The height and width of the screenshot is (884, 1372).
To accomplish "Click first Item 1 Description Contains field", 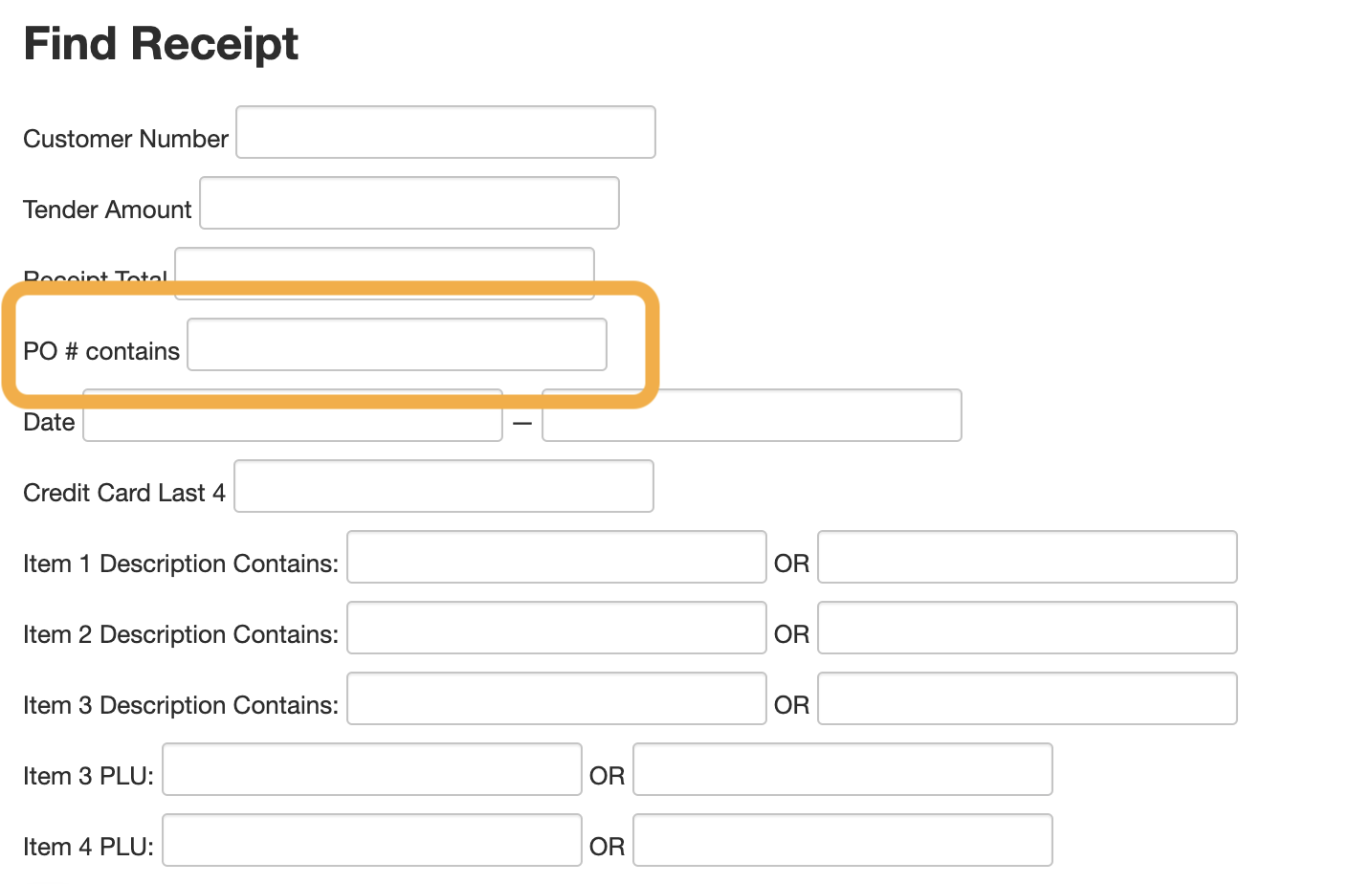I will pos(557,557).
